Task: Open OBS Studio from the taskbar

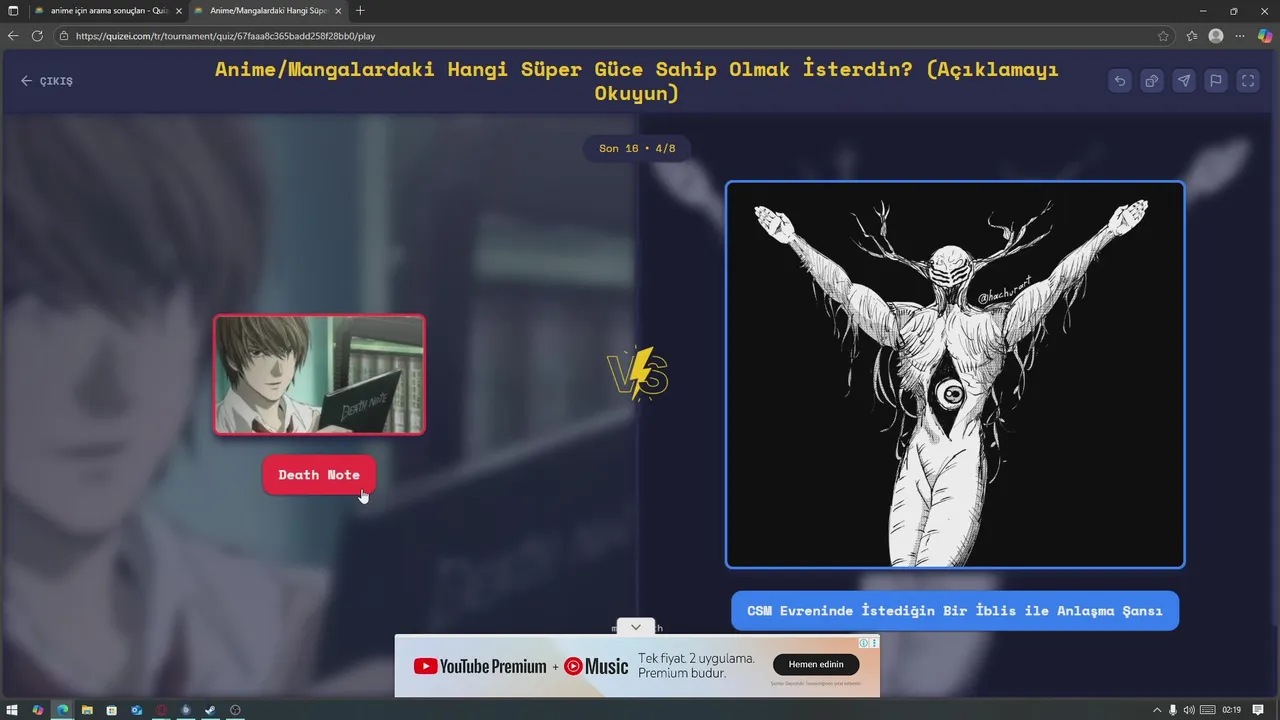Action: (235, 710)
